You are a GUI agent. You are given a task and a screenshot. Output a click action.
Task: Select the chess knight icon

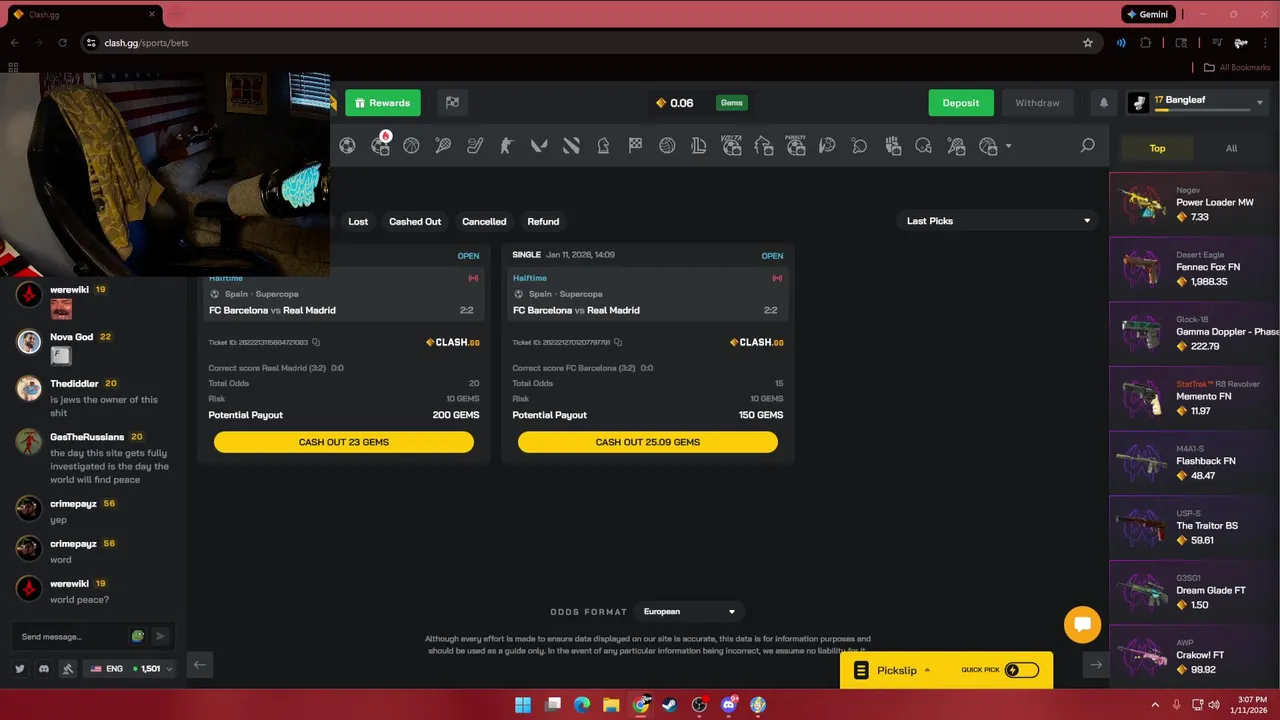coord(603,146)
